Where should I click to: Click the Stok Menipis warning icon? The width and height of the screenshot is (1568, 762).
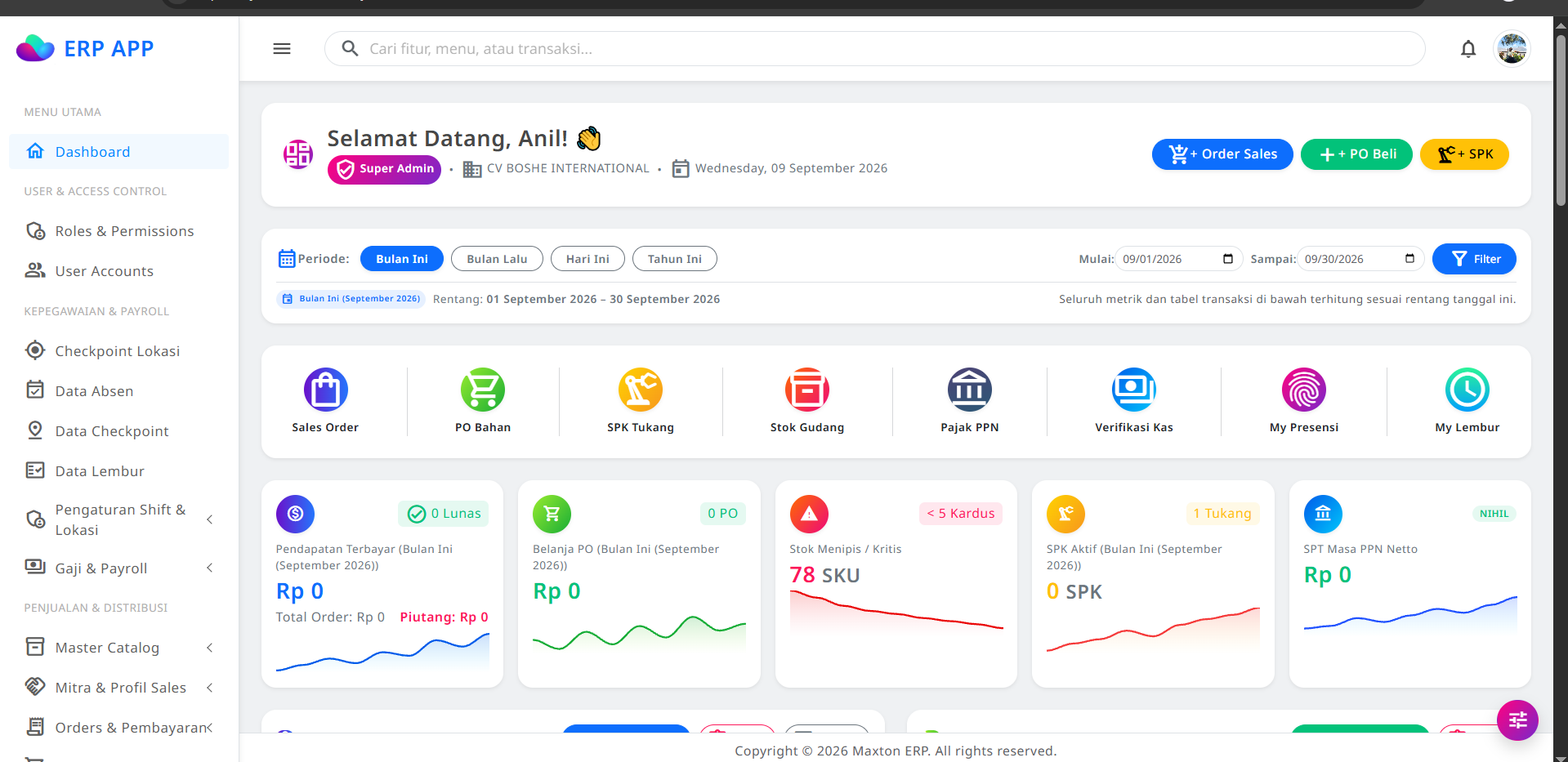[809, 514]
